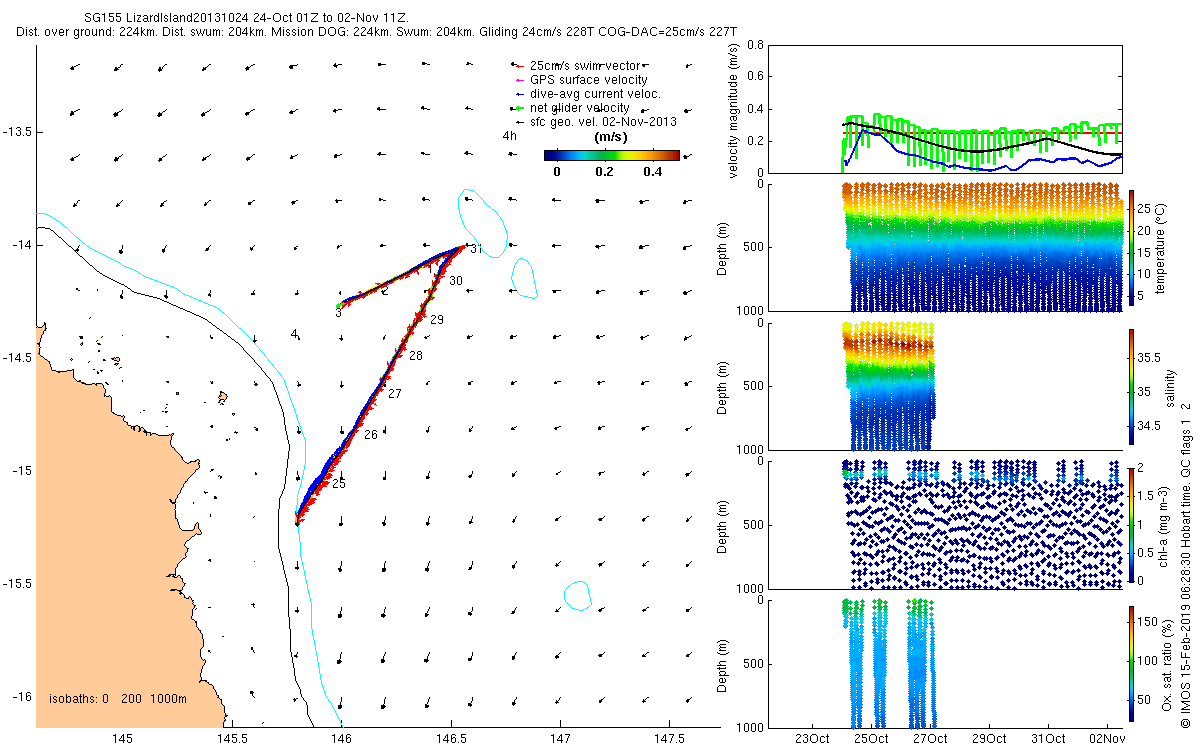Image resolution: width=1200 pixels, height=750 pixels.
Task: Click the temperature (°C) colorbar
Action: point(1132,250)
